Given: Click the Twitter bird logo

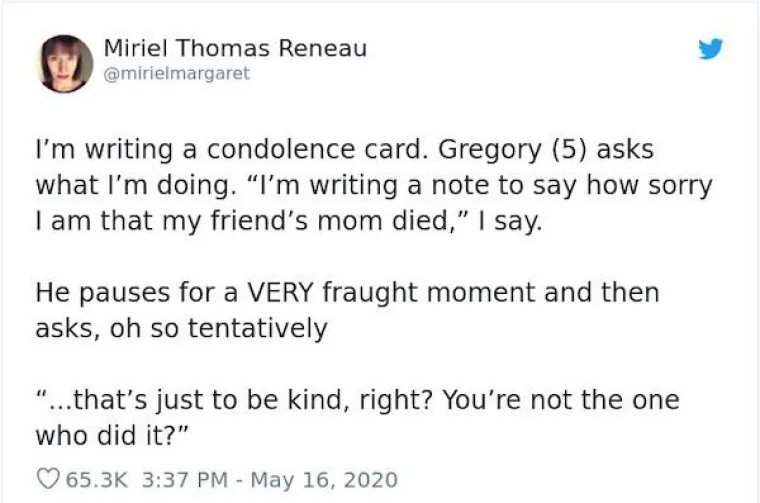Looking at the screenshot, I should pos(710,48).
